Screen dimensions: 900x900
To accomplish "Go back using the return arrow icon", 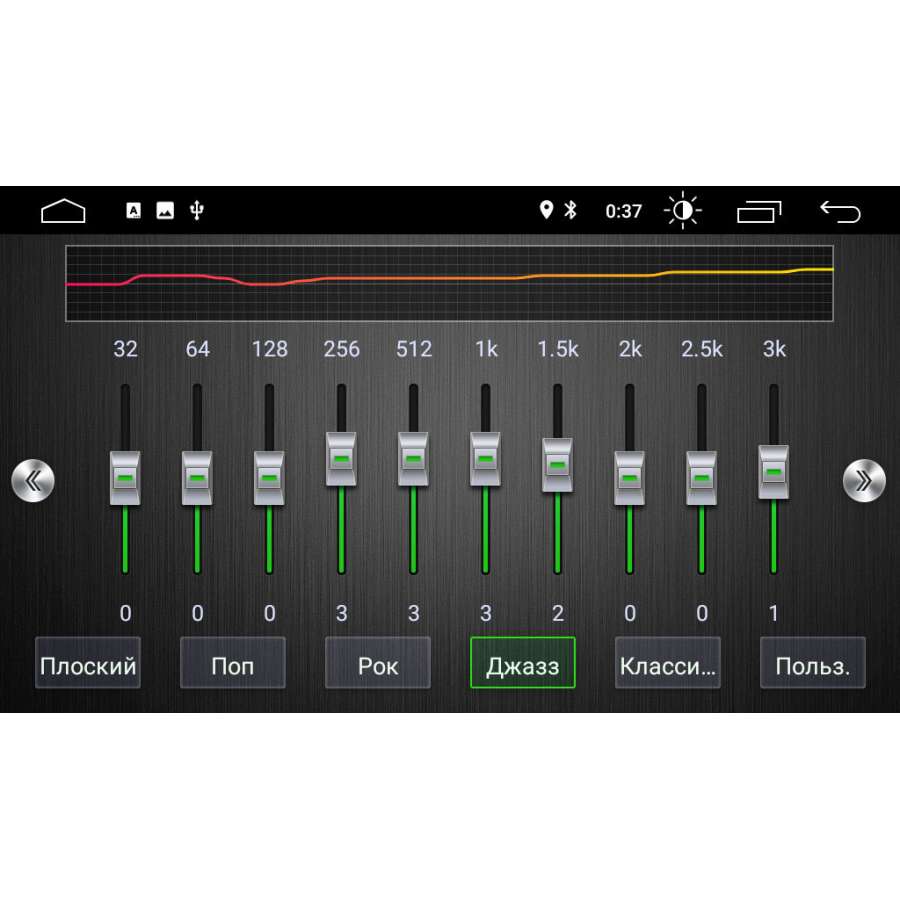I will (x=840, y=211).
